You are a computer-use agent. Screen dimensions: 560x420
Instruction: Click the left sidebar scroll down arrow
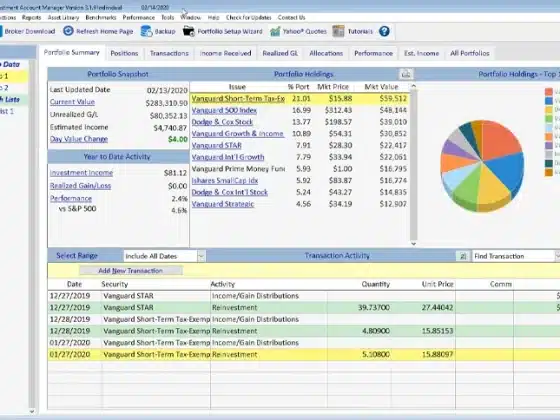(32, 411)
